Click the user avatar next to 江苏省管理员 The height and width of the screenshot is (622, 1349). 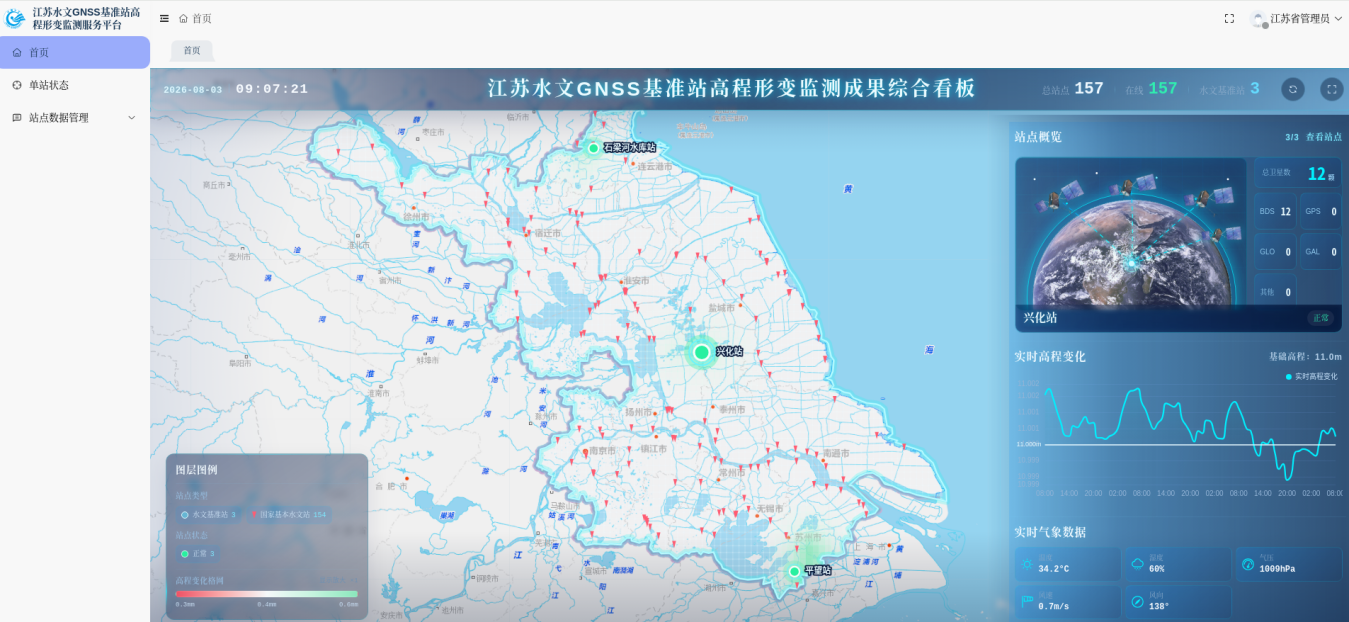coord(1259,18)
